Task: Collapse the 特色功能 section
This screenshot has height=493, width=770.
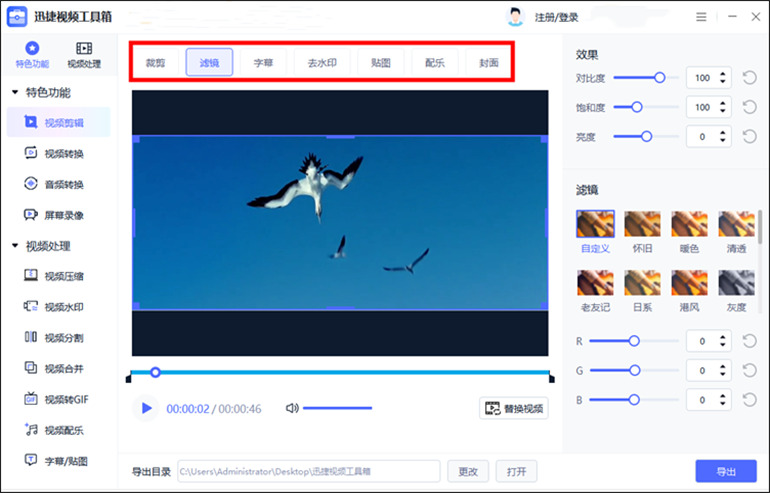Action: [x=15, y=92]
